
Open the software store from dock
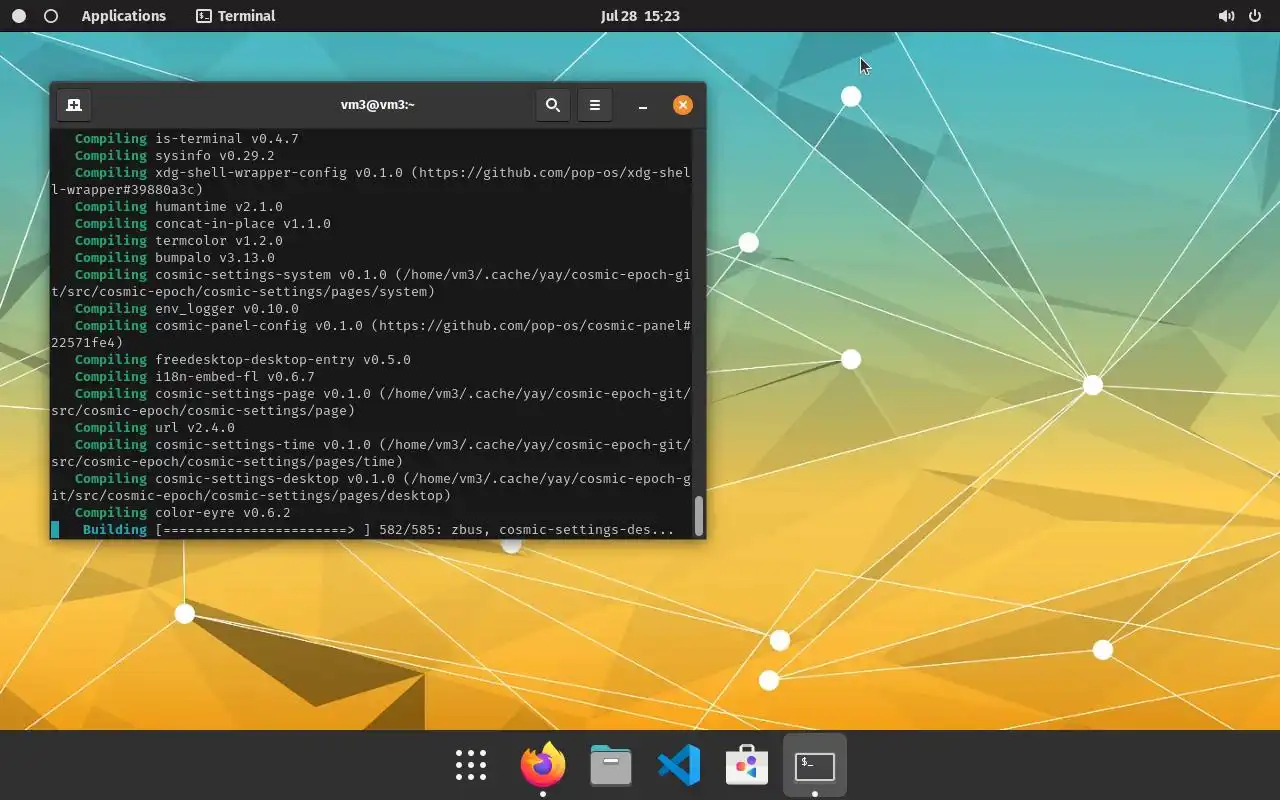[x=747, y=765]
